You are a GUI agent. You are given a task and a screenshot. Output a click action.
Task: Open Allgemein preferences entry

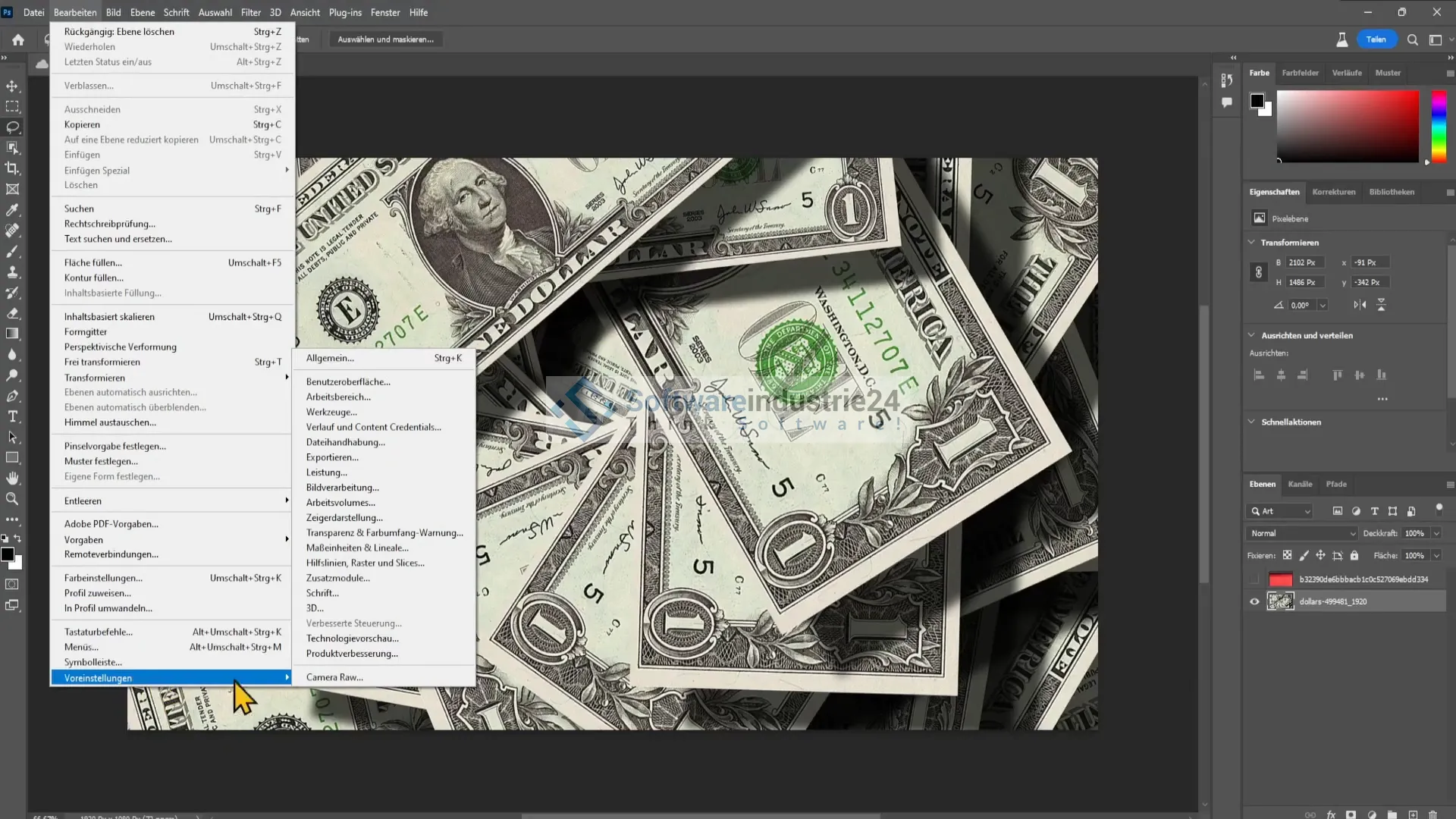(330, 358)
